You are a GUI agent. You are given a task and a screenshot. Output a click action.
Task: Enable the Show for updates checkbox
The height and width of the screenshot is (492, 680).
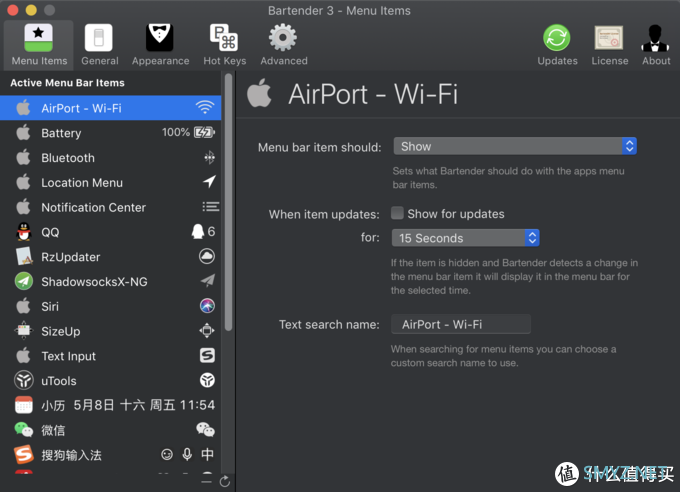pos(397,213)
